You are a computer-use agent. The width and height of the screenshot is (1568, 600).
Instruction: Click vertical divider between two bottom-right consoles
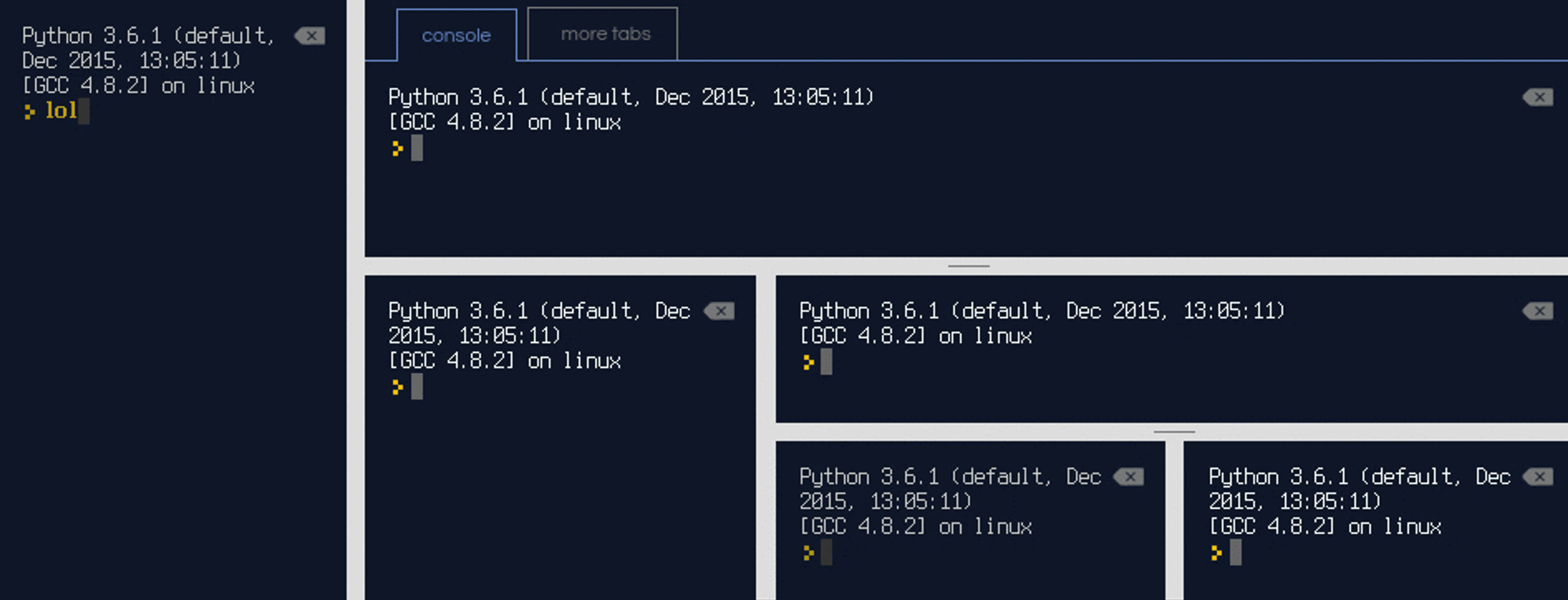(1174, 521)
